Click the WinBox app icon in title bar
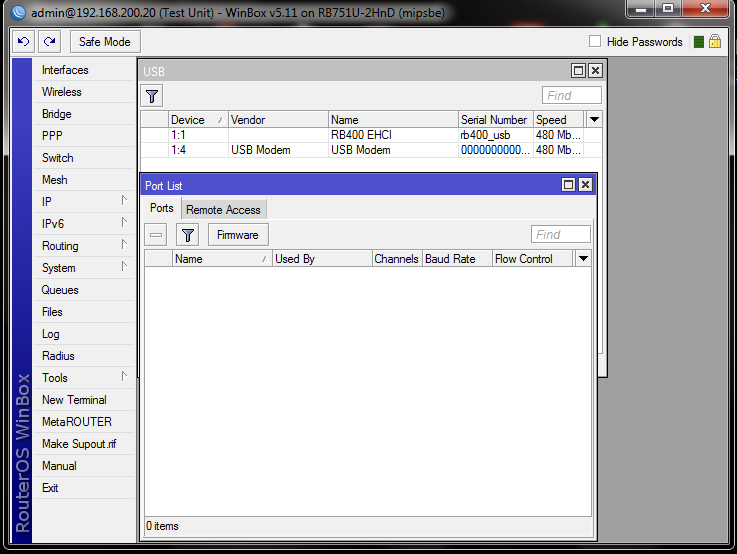The image size is (737, 554). [18, 12]
